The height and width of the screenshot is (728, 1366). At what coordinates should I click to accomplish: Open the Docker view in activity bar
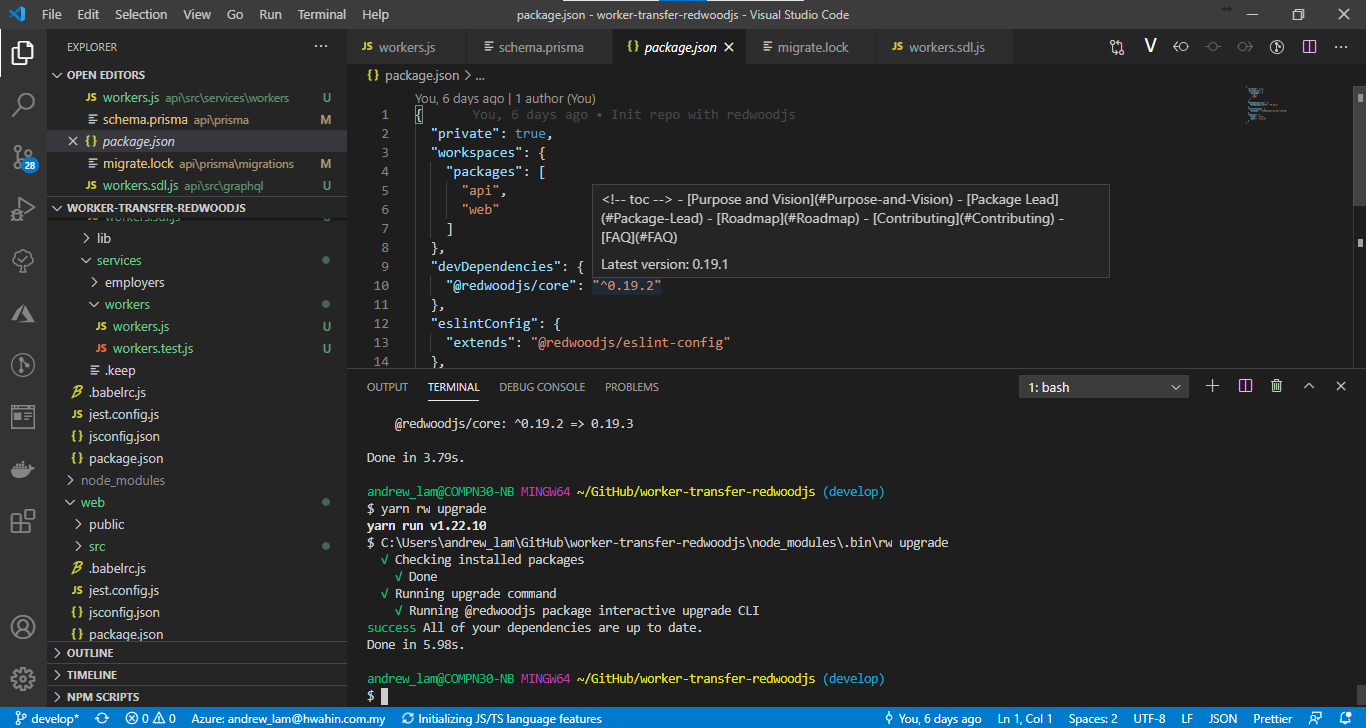(23, 469)
